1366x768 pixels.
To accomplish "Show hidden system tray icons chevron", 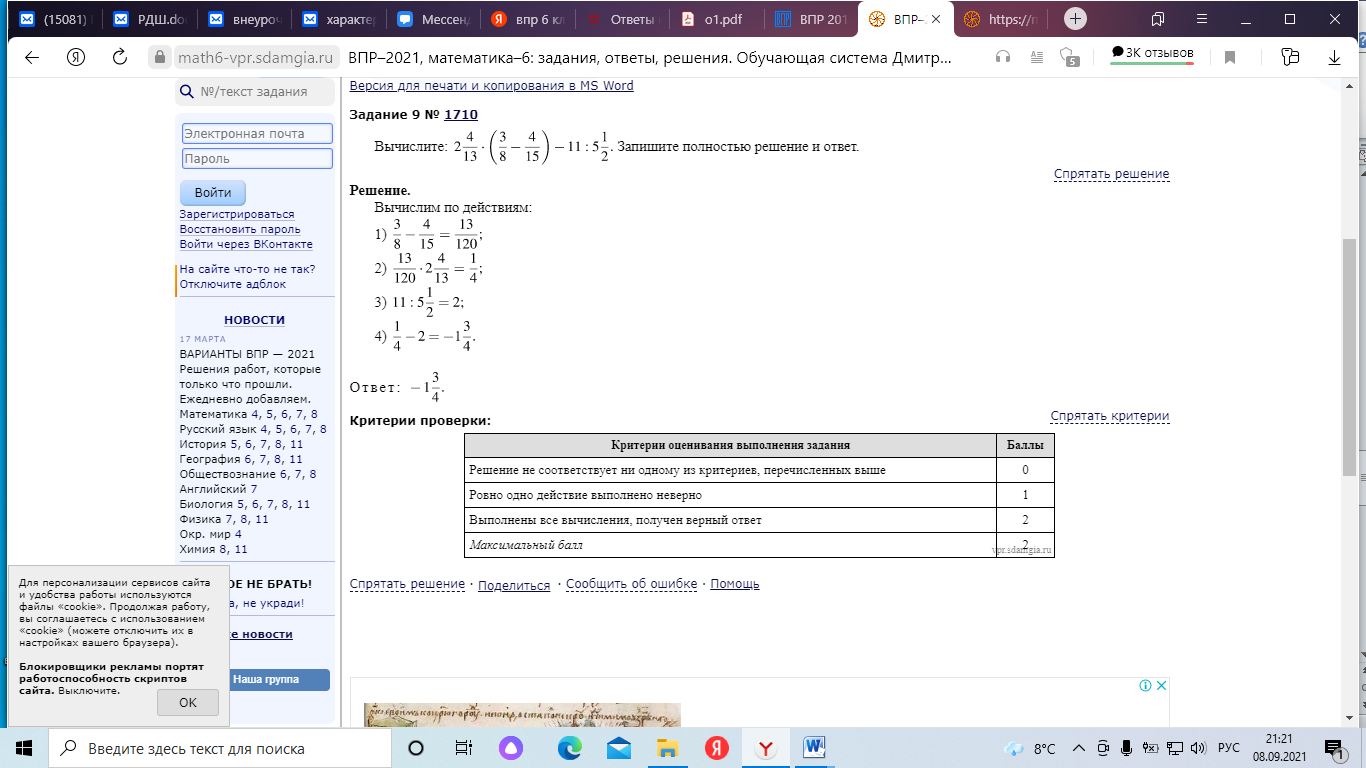I will (x=1079, y=748).
